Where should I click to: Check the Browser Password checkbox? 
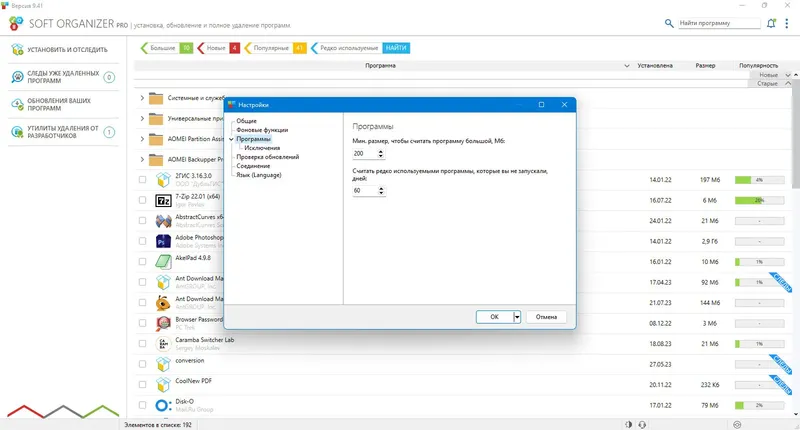tap(142, 323)
